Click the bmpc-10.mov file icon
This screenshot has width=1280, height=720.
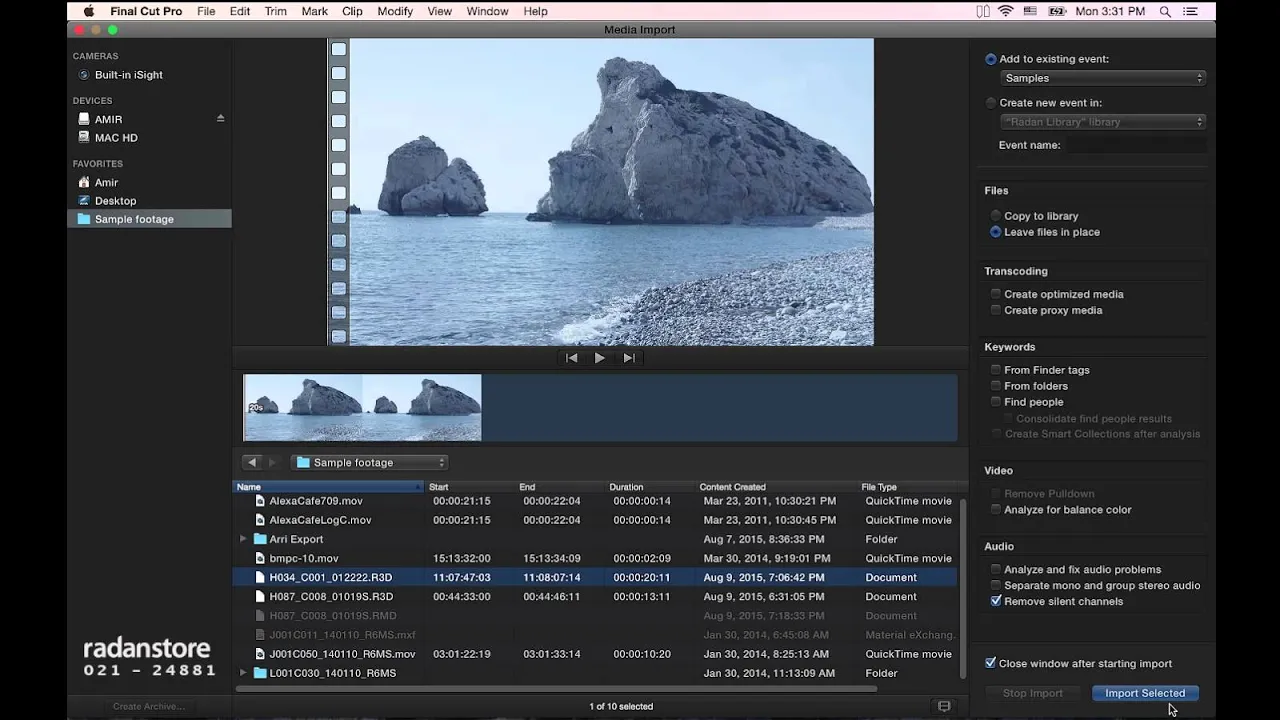[260, 558]
